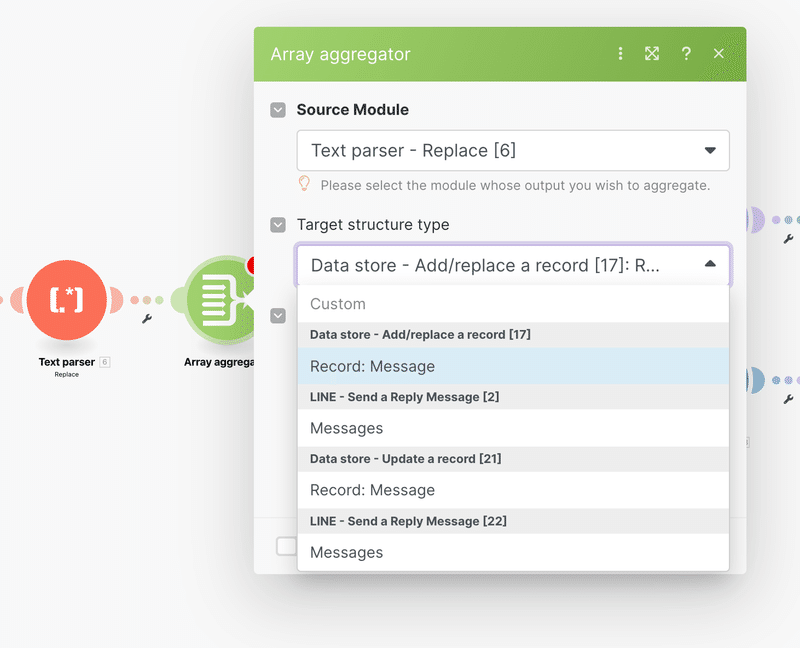The height and width of the screenshot is (648, 800).
Task: Expand the Array aggregator dialog to fullscreen
Action: [652, 54]
